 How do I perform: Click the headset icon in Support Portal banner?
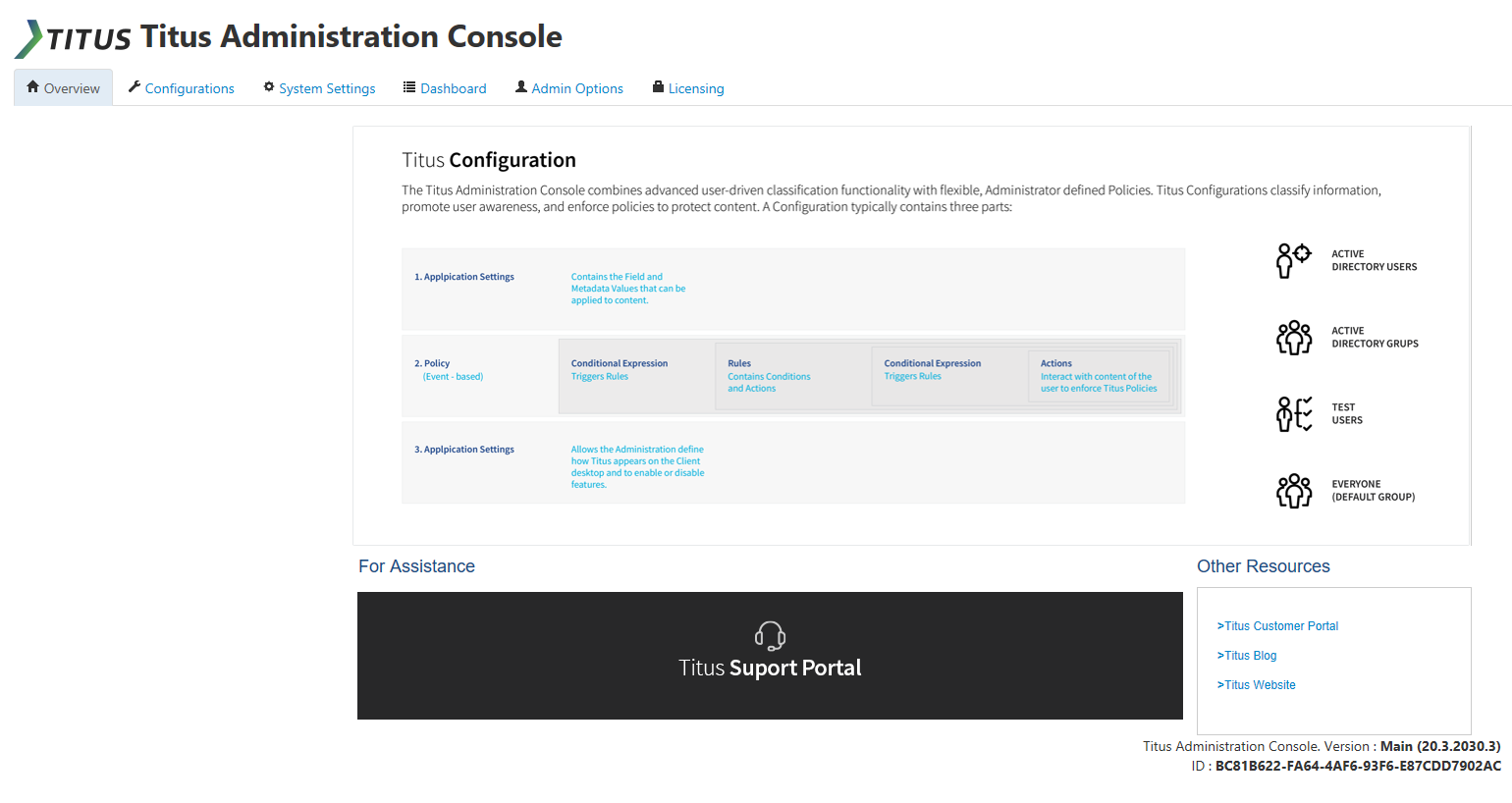click(770, 634)
